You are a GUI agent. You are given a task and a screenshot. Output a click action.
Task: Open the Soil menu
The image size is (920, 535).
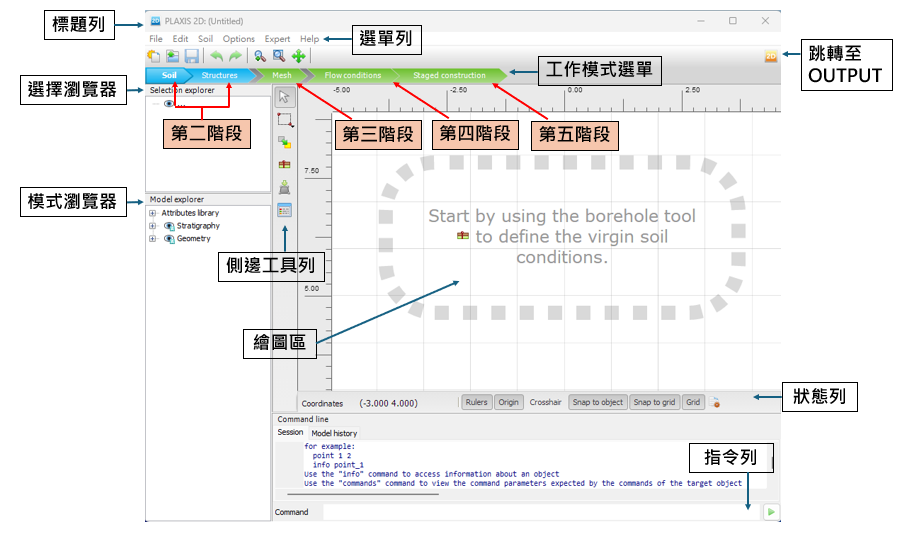(205, 39)
